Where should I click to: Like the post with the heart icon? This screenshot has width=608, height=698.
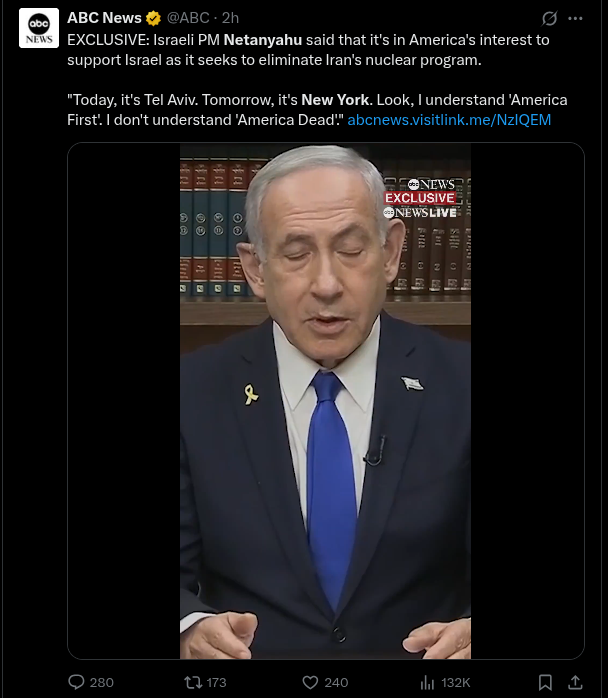pyautogui.click(x=310, y=682)
